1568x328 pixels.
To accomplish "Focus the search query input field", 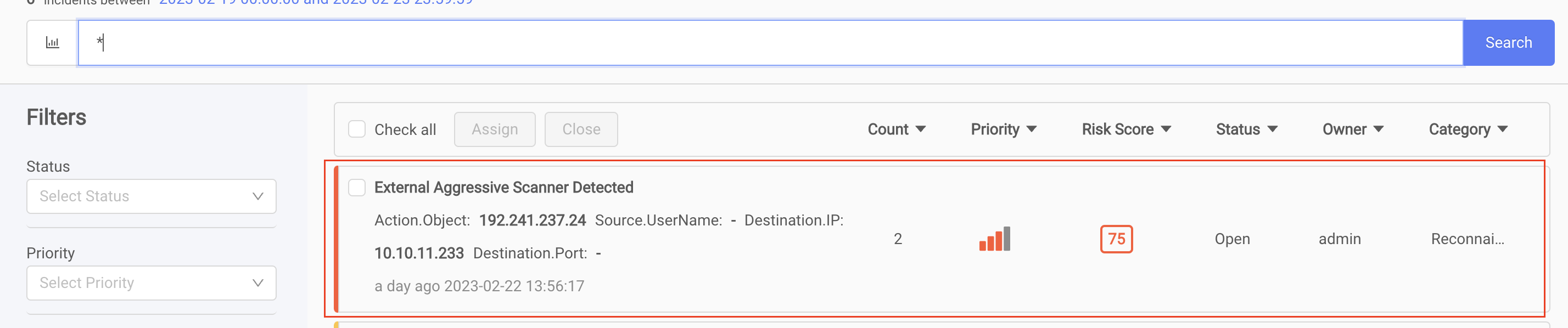I will (x=771, y=43).
